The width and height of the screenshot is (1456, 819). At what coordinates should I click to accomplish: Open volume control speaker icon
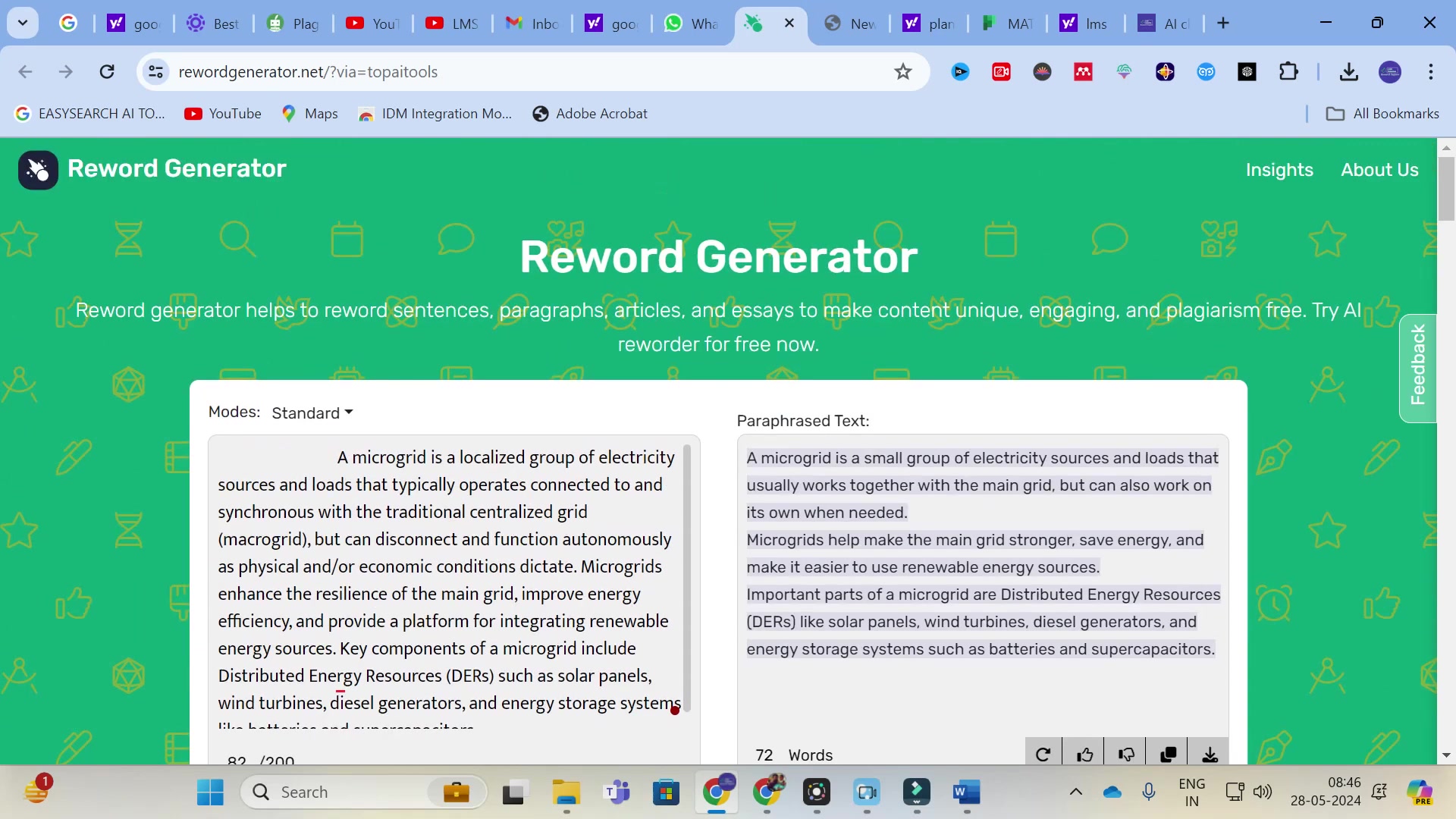(1262, 792)
